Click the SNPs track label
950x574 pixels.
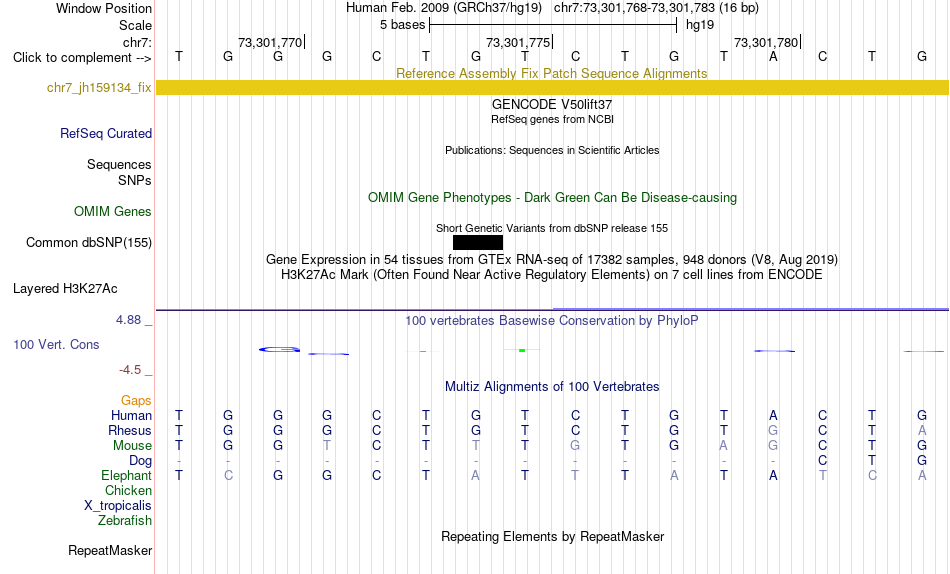(x=135, y=180)
